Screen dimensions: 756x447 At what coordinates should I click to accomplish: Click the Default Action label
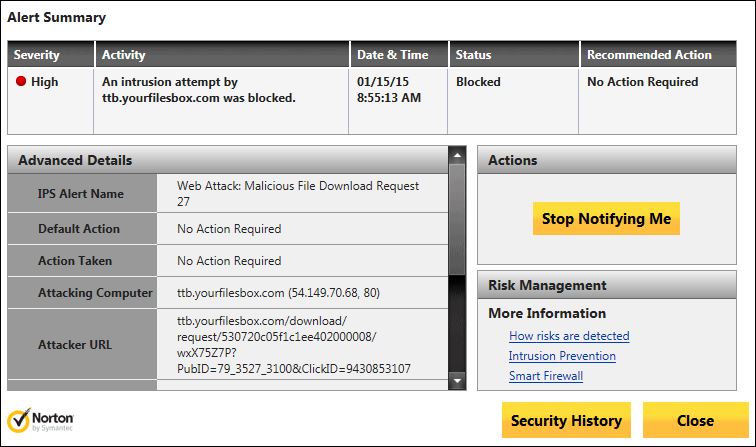click(79, 229)
